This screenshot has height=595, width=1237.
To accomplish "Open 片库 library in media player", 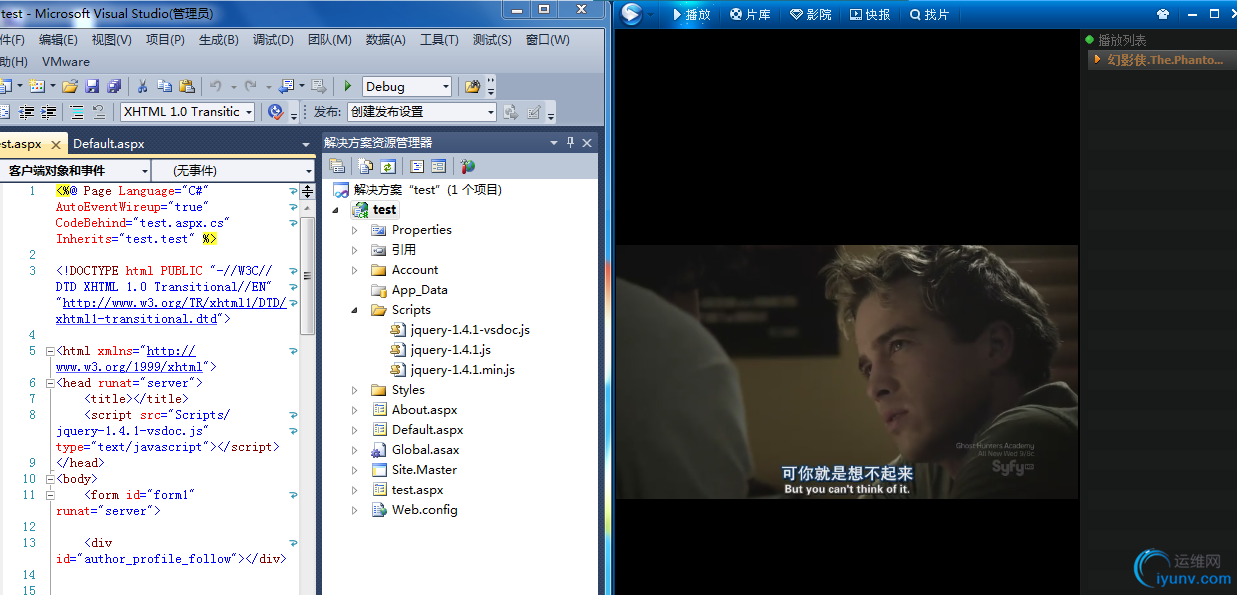I will tap(750, 14).
